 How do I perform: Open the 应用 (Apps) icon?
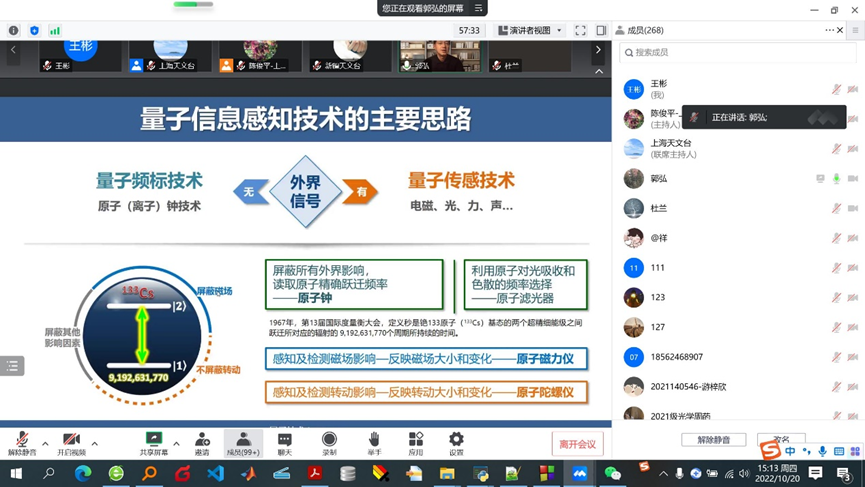click(416, 443)
